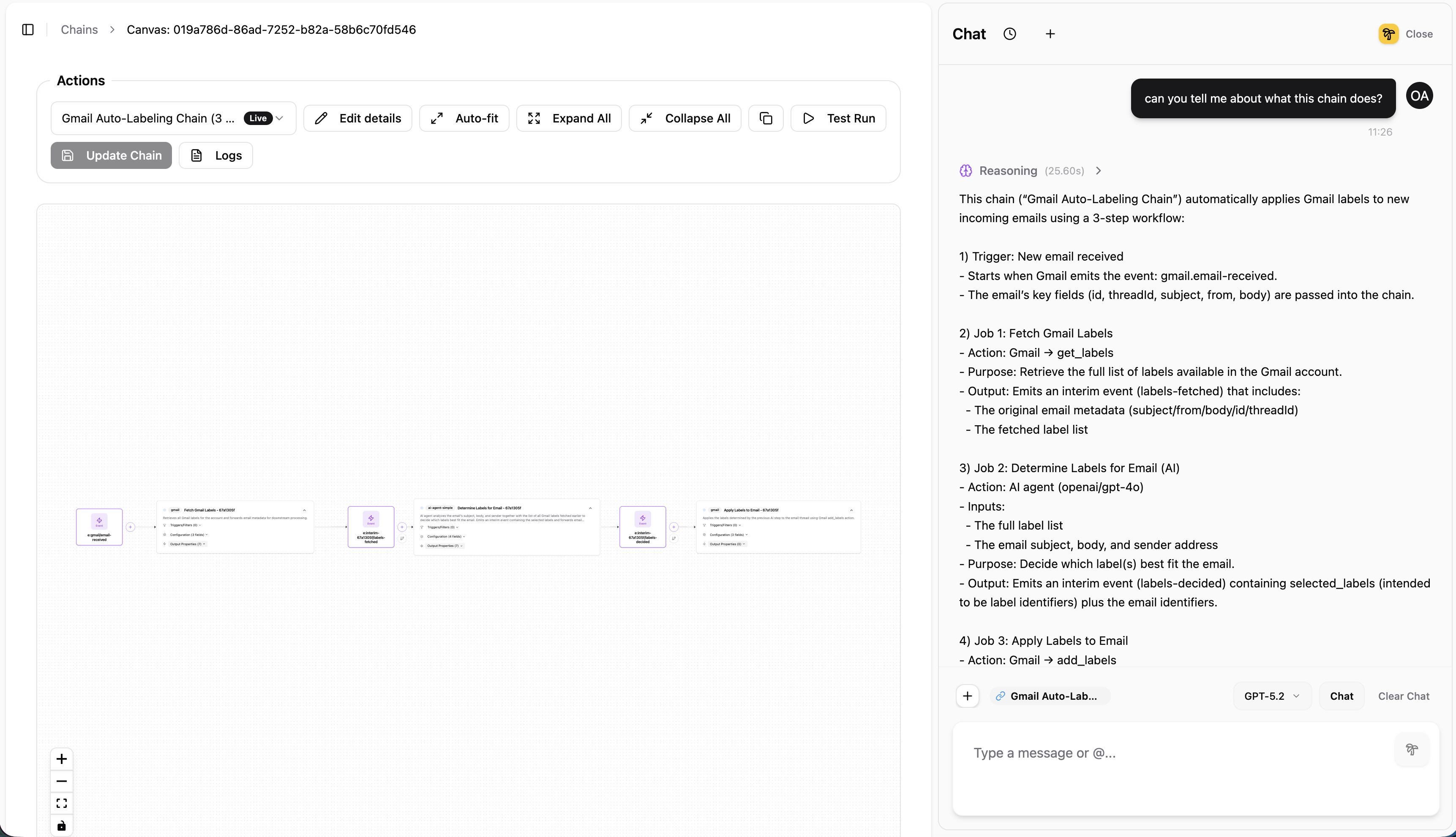Image resolution: width=1456 pixels, height=837 pixels.
Task: Toggle the canvas lock
Action: (x=62, y=826)
